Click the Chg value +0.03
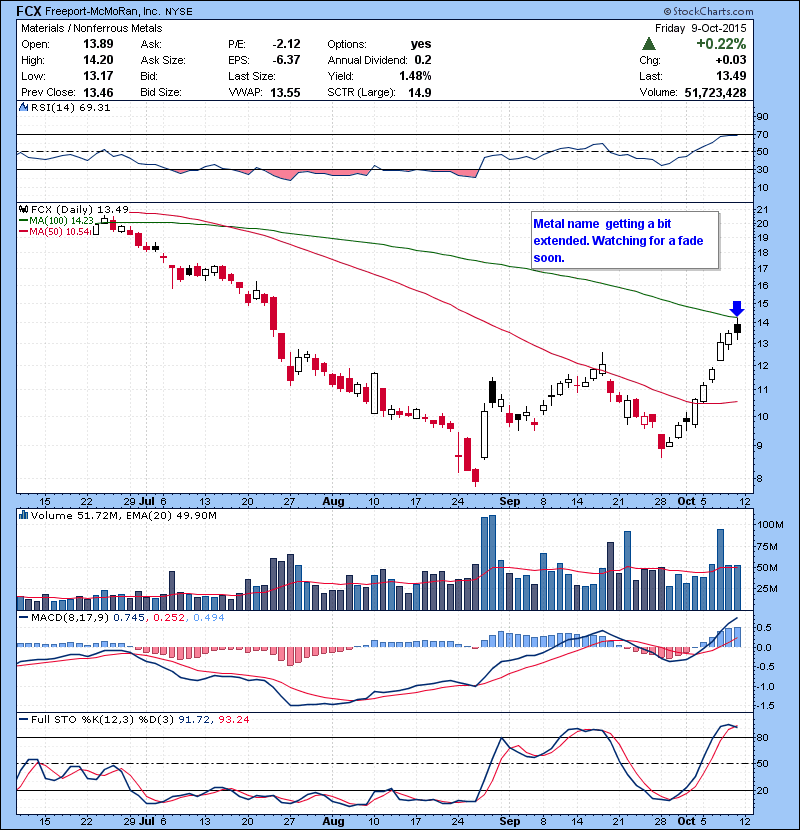Screen dimensions: 800x830 click(731, 60)
